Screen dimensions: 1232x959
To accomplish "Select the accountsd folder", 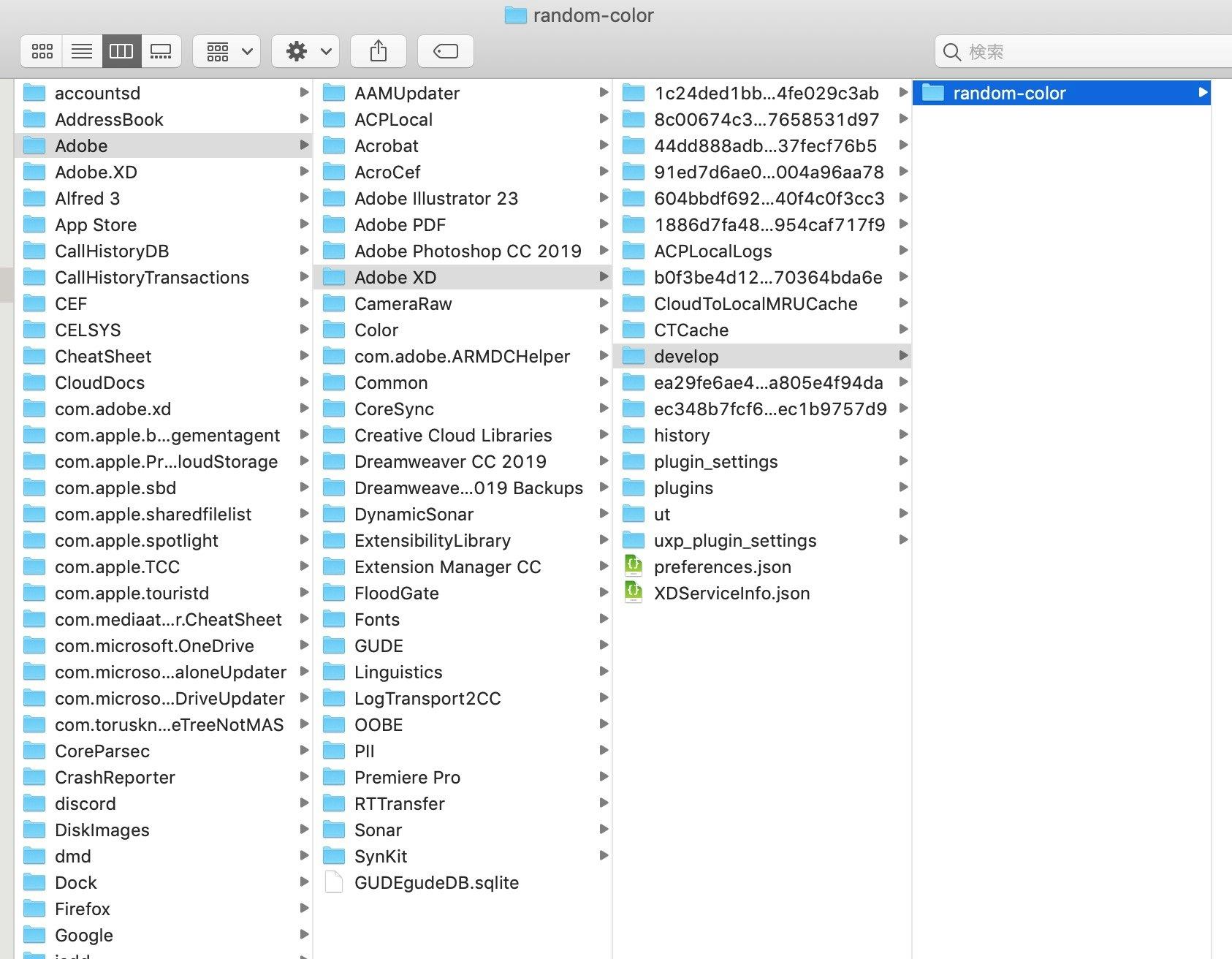I will 163,93.
